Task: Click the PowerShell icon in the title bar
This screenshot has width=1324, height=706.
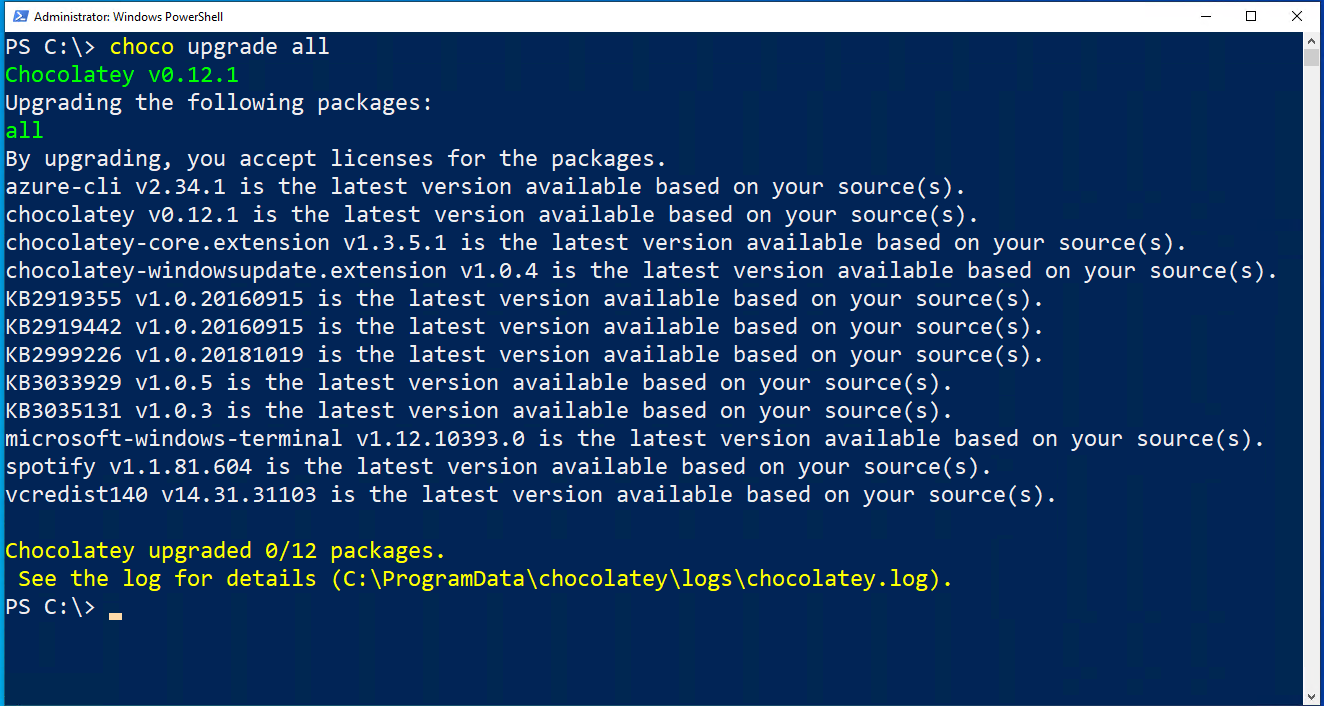Action: pyautogui.click(x=19, y=15)
